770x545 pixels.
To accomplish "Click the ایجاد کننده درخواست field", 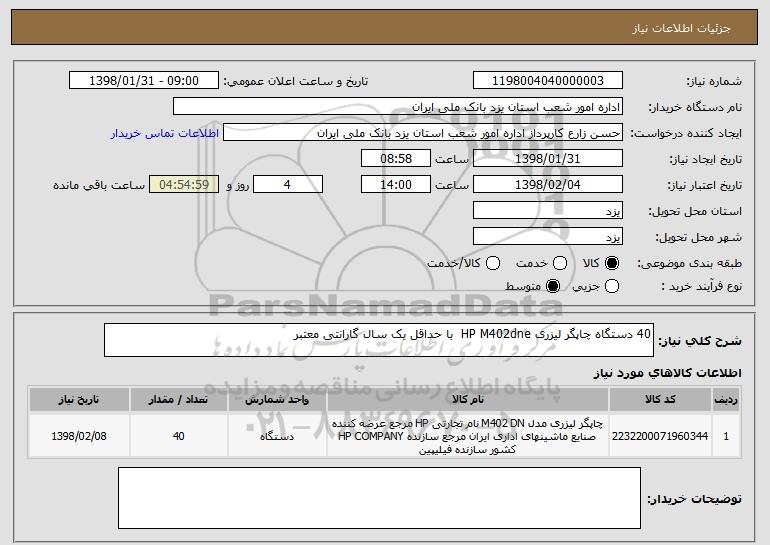I will pos(423,133).
